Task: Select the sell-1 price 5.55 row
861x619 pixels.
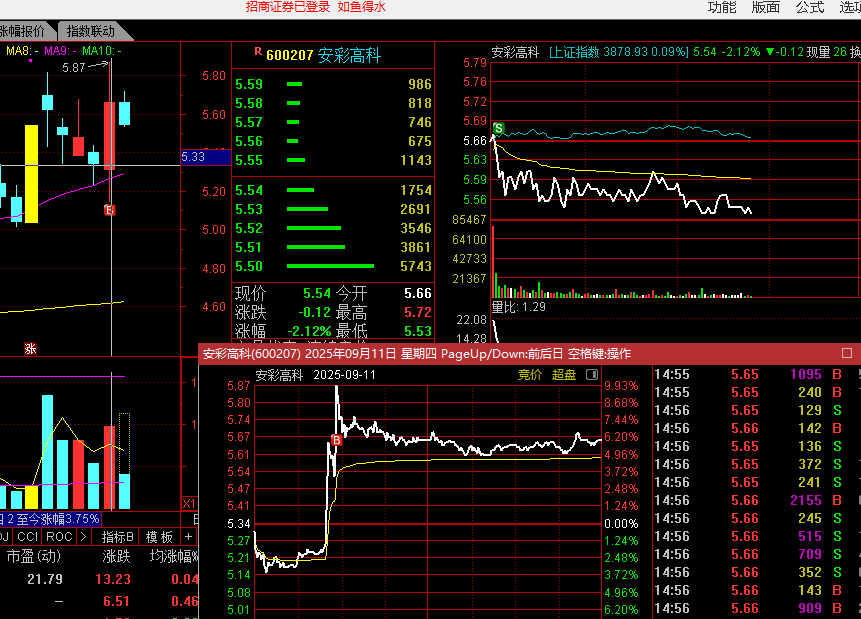Action: 333,160
